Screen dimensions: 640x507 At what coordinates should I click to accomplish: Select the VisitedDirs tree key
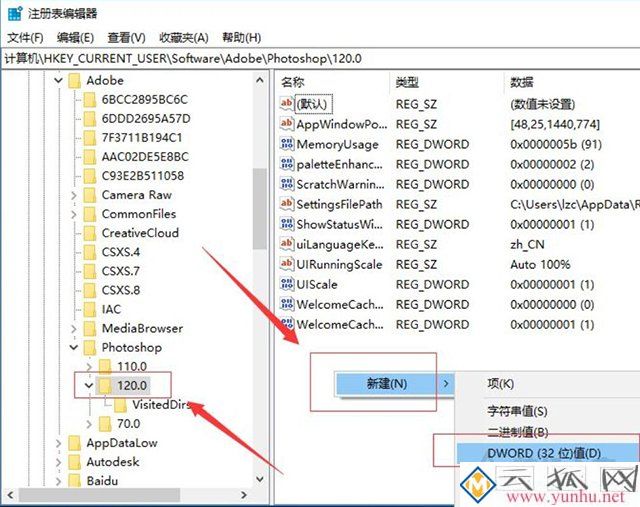tap(162, 405)
